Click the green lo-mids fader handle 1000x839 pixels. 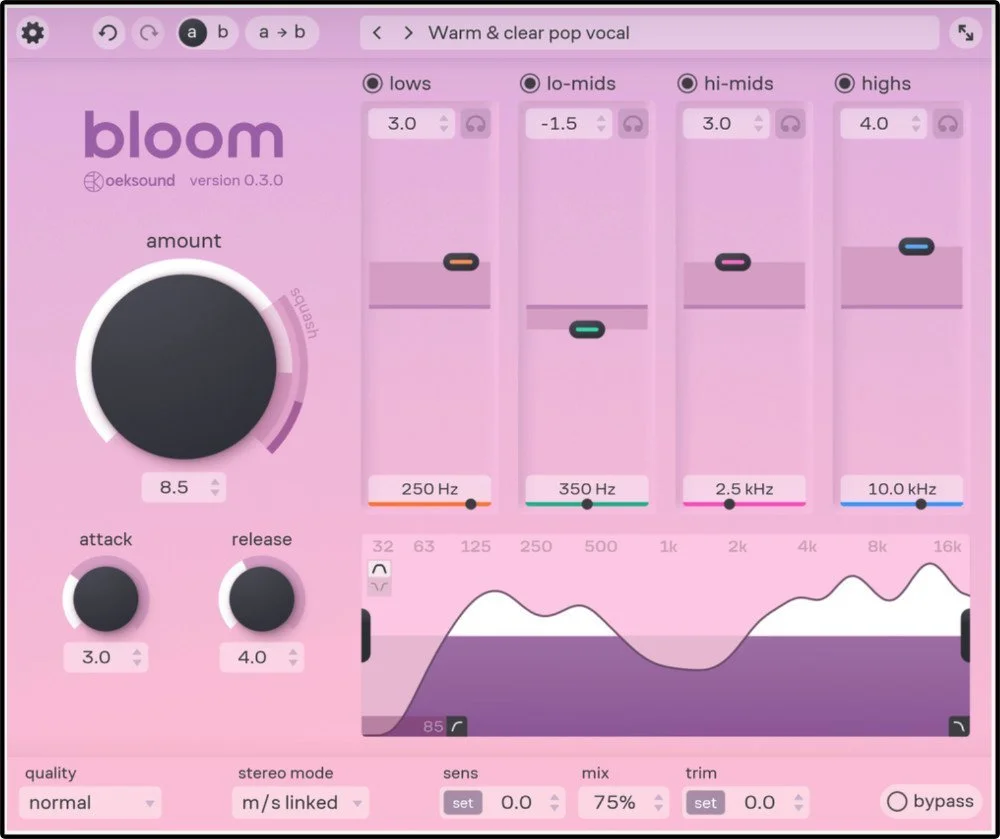(587, 330)
